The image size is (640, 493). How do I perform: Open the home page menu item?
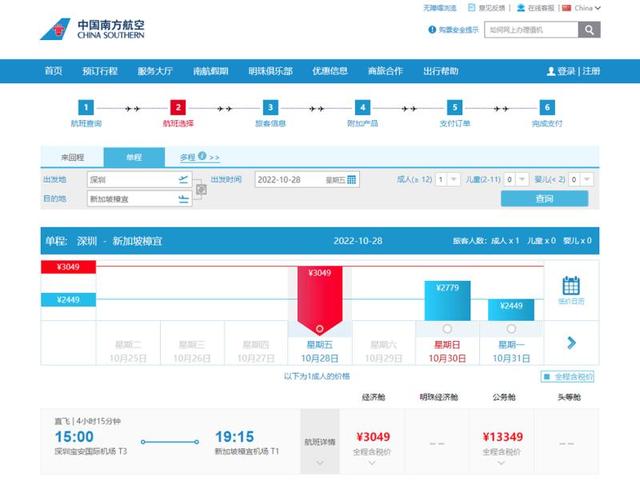tap(54, 71)
